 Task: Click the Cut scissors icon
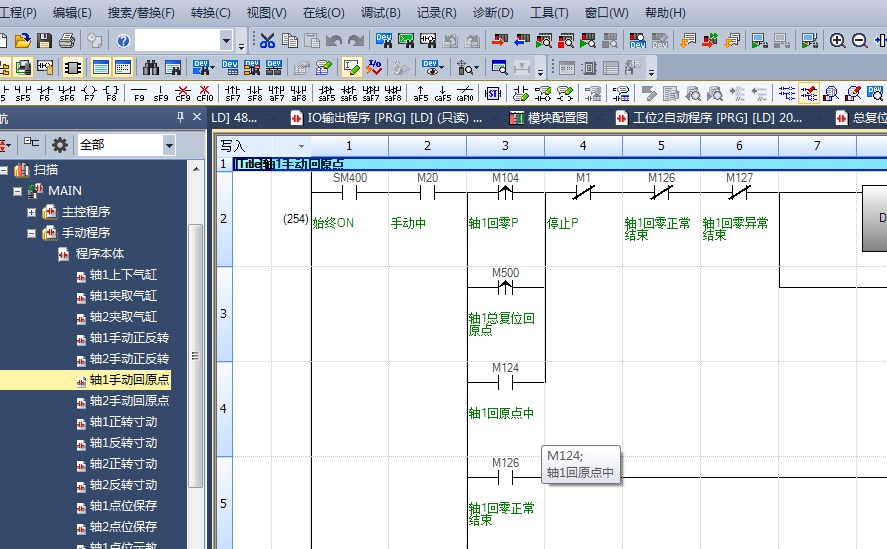tap(267, 41)
